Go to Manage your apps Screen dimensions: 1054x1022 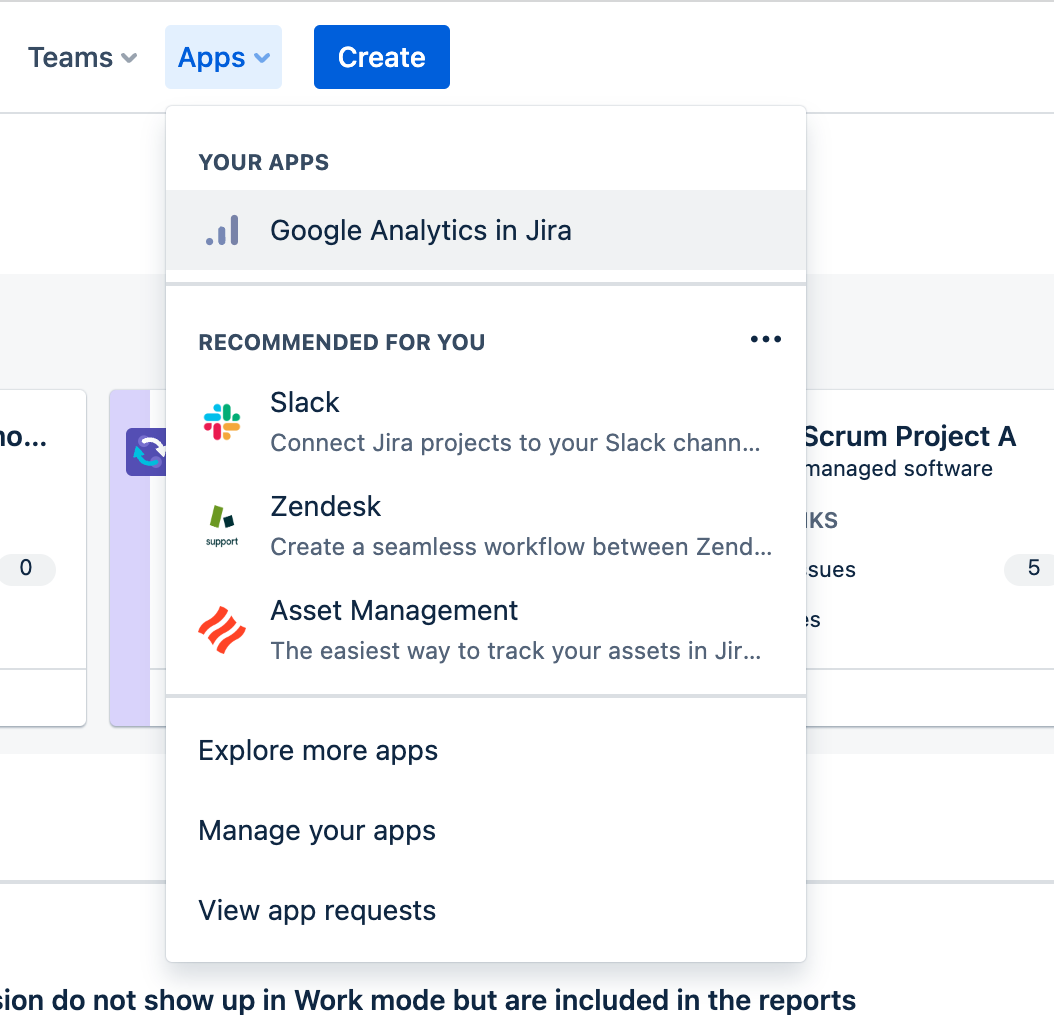pos(317,831)
